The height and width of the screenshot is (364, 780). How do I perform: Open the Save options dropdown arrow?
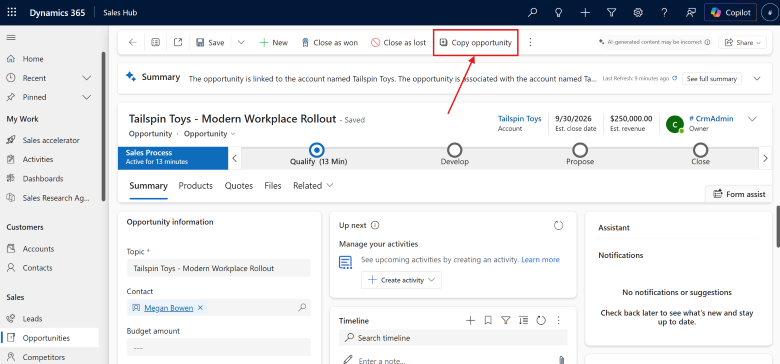click(241, 42)
